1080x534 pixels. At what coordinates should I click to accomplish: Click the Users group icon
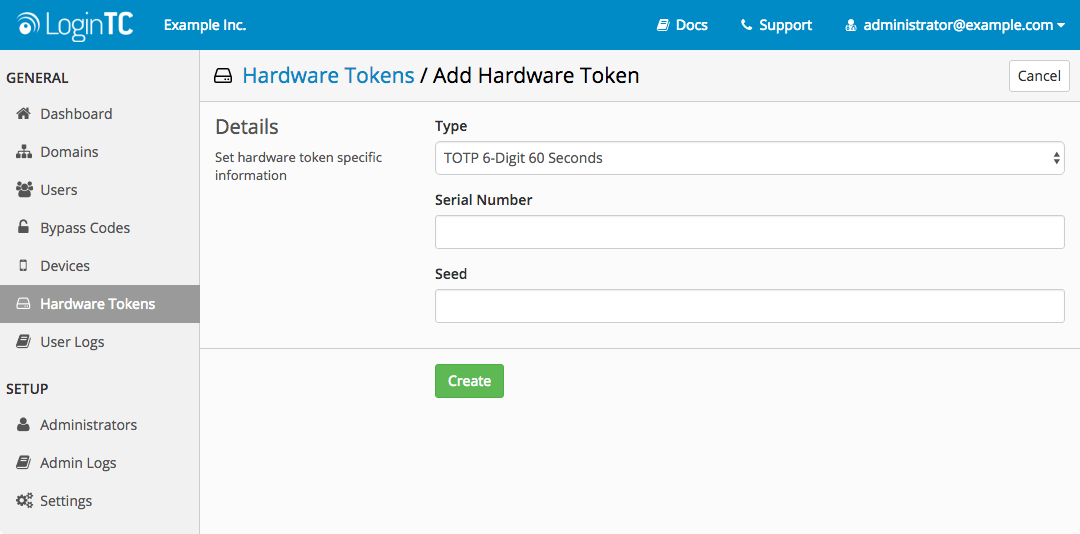coord(24,190)
